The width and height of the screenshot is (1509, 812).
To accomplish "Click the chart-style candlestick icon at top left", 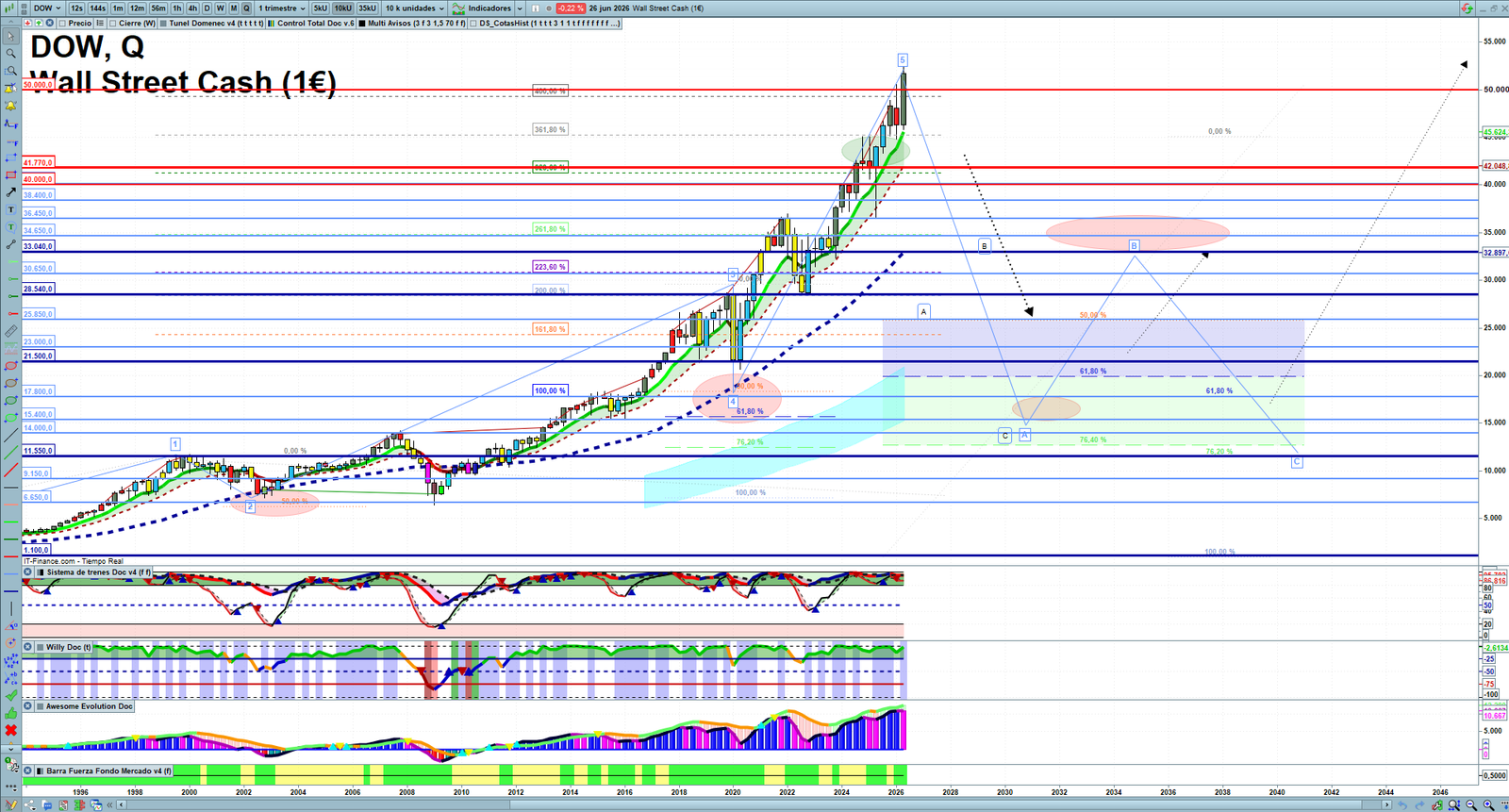I will tap(9, 8).
